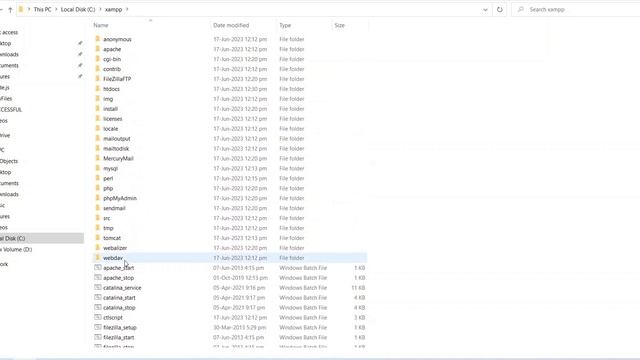The height and width of the screenshot is (360, 640).
Task: Select the phpMyAdmin folder icon
Action: [x=98, y=198]
